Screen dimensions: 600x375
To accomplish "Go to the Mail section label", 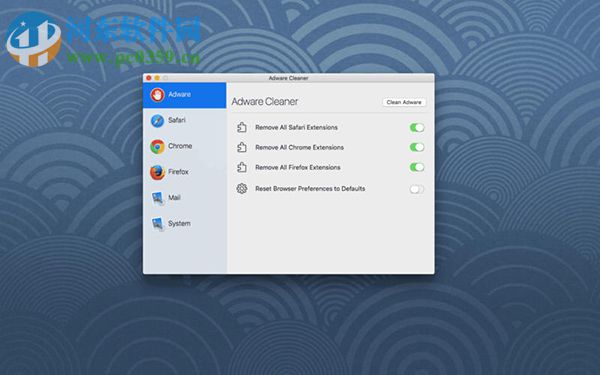I will pos(174,197).
